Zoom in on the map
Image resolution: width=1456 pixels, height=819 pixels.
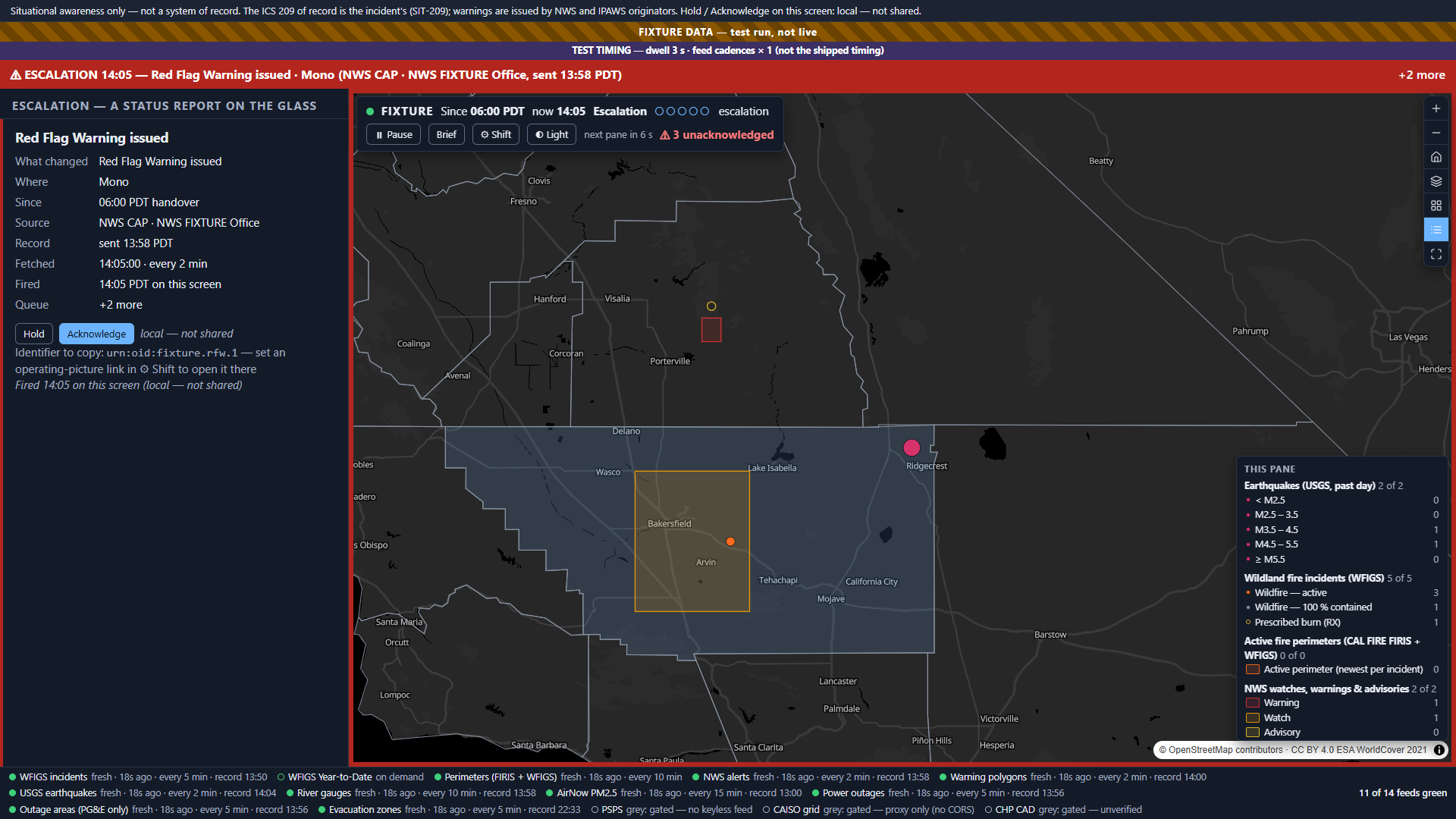[x=1436, y=108]
